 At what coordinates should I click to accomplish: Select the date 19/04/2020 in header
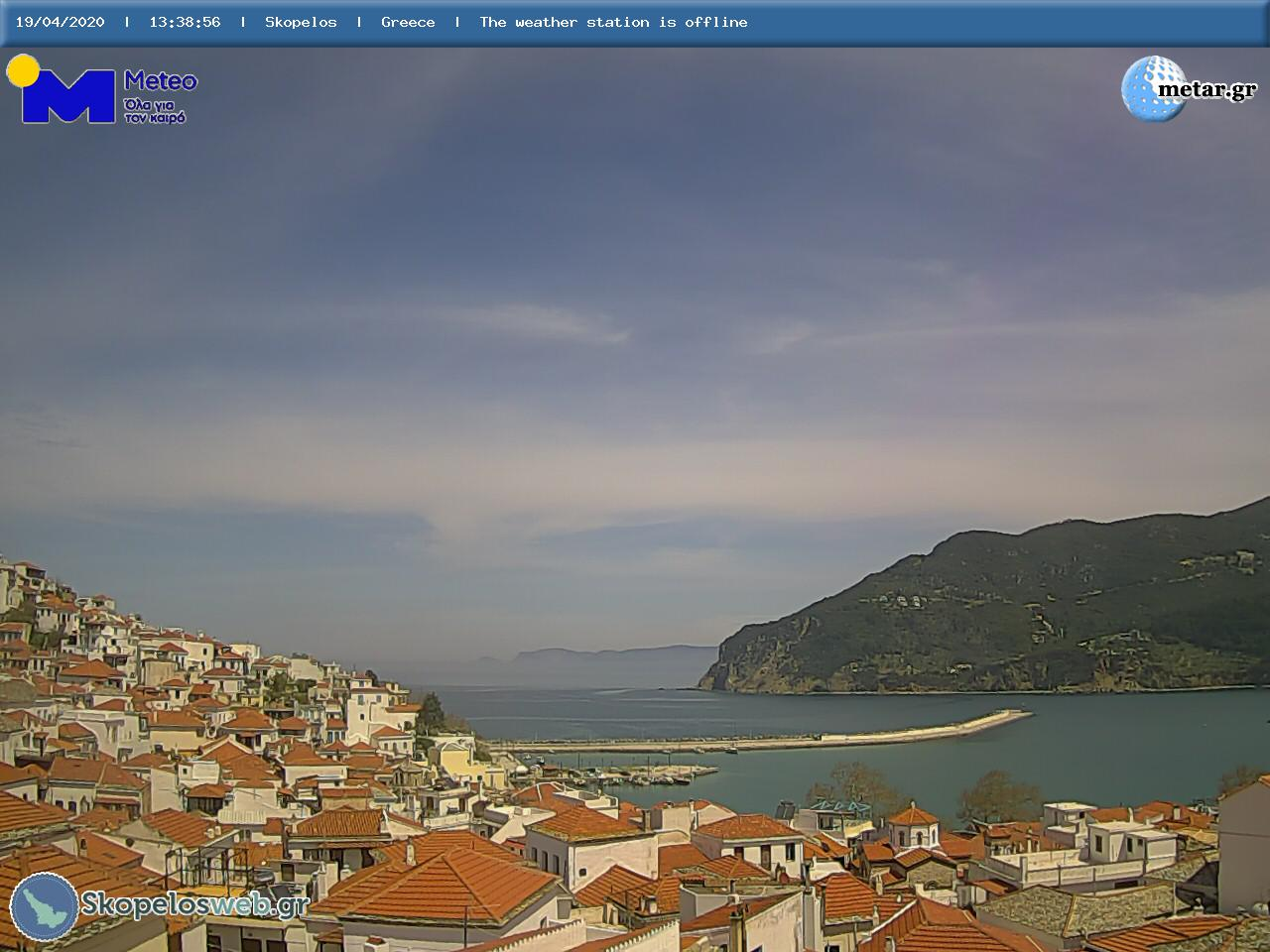[60, 22]
